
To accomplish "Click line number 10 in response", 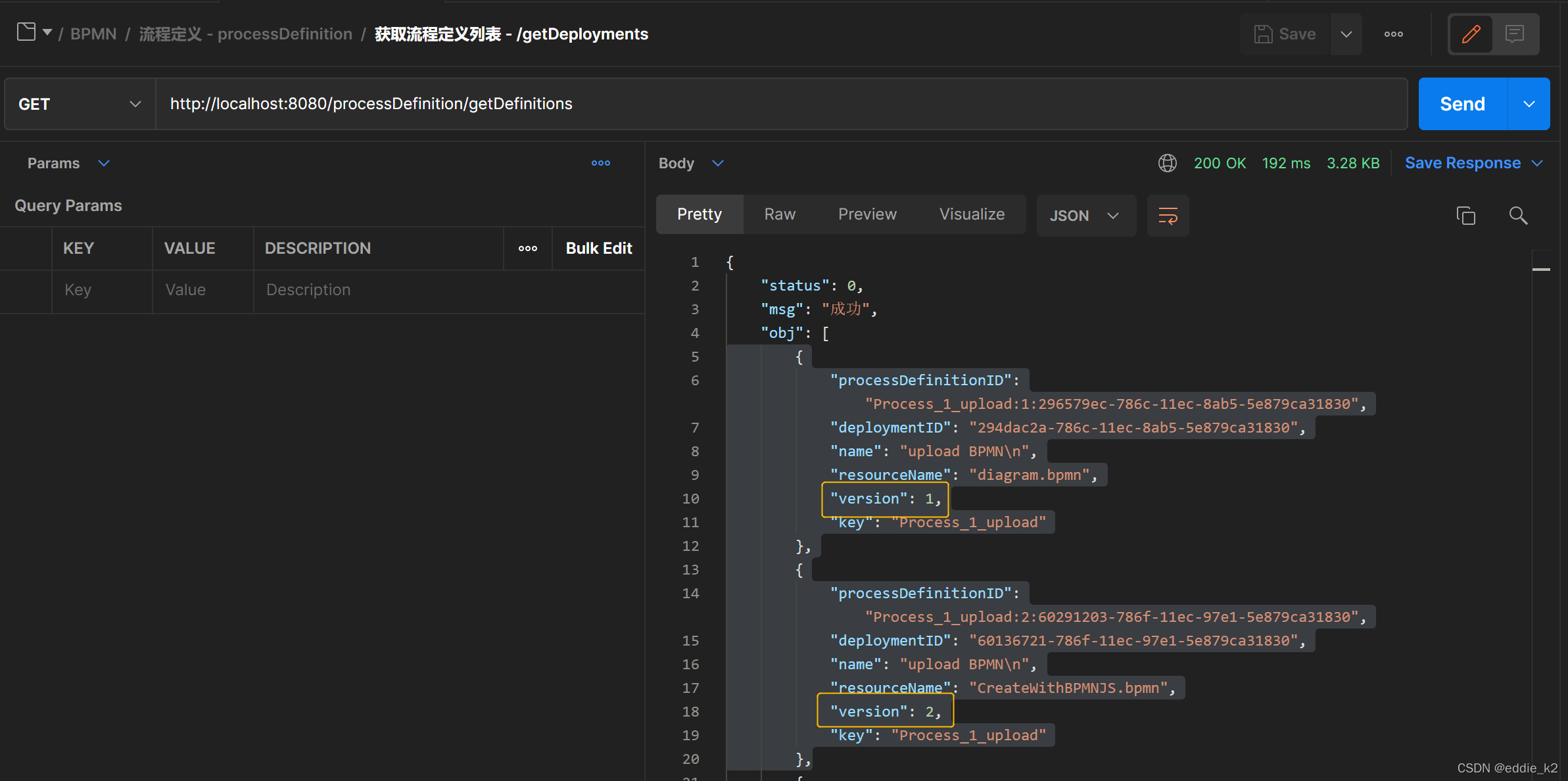I will (x=690, y=499).
